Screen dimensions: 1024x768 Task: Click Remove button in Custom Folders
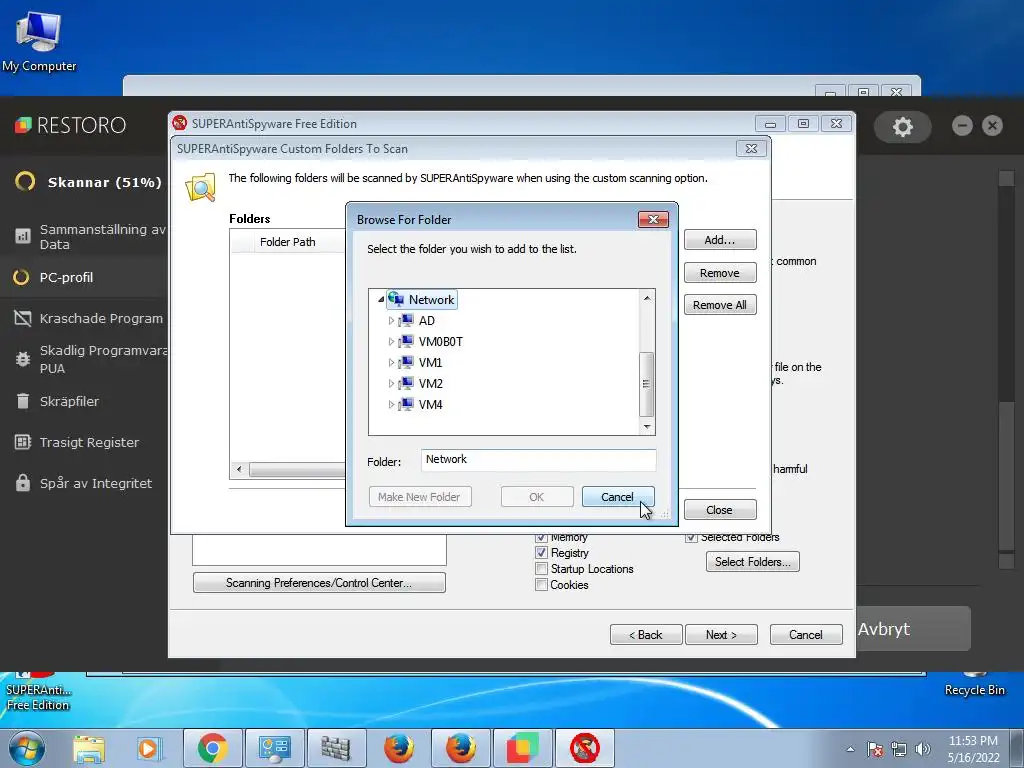(720, 273)
